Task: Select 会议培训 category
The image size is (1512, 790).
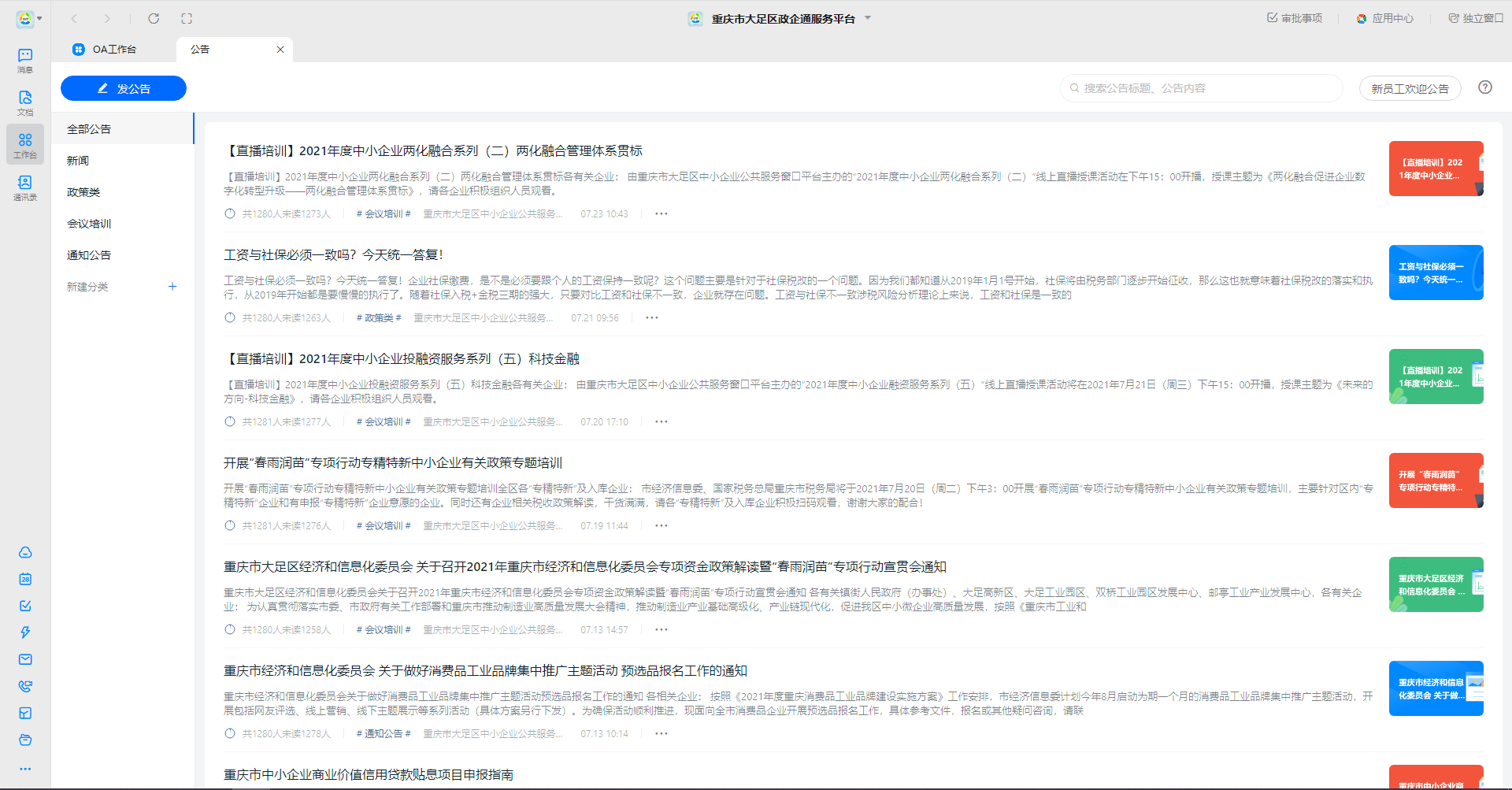Action: (x=123, y=223)
